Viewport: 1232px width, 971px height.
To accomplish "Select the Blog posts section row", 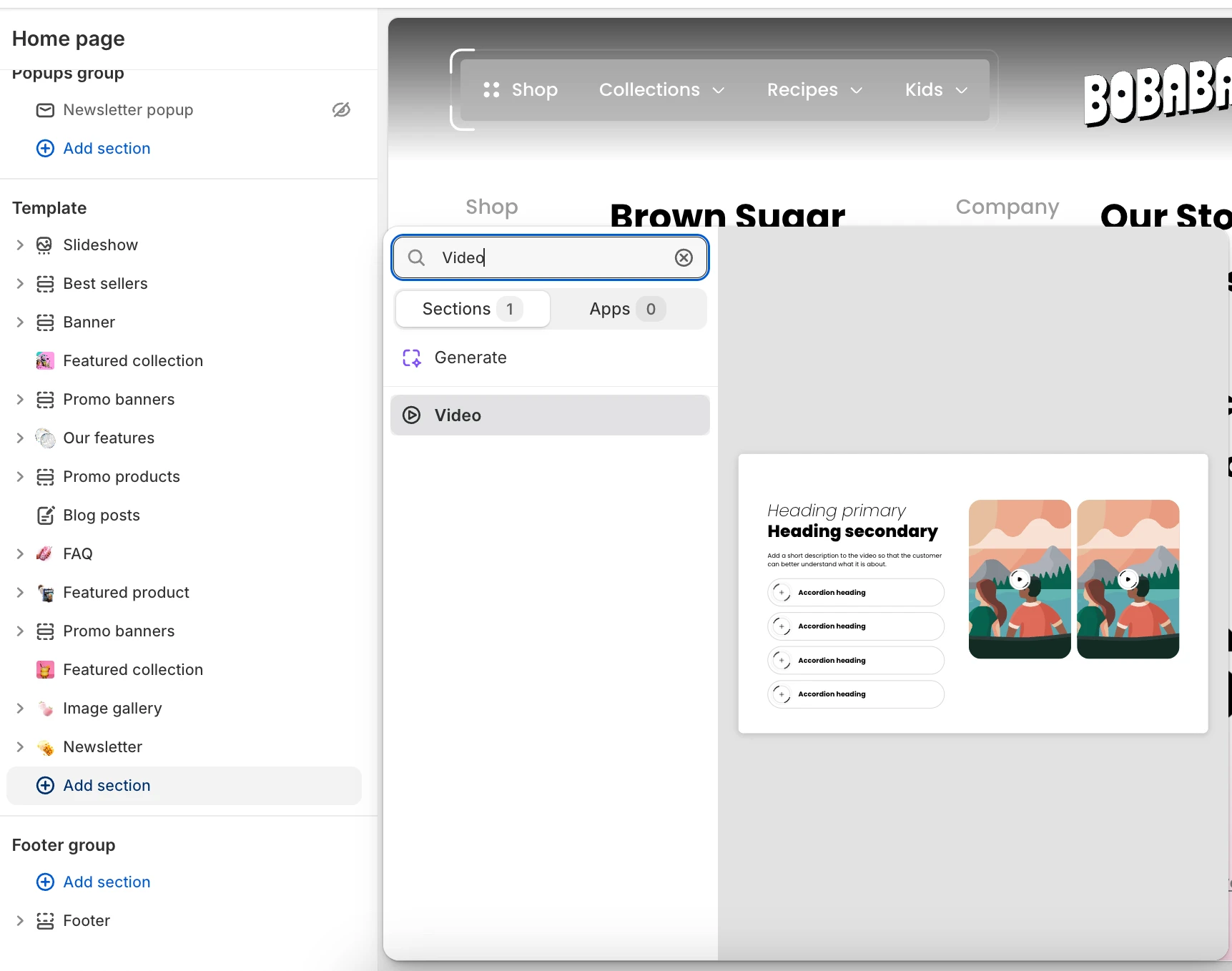I will pyautogui.click(x=184, y=516).
